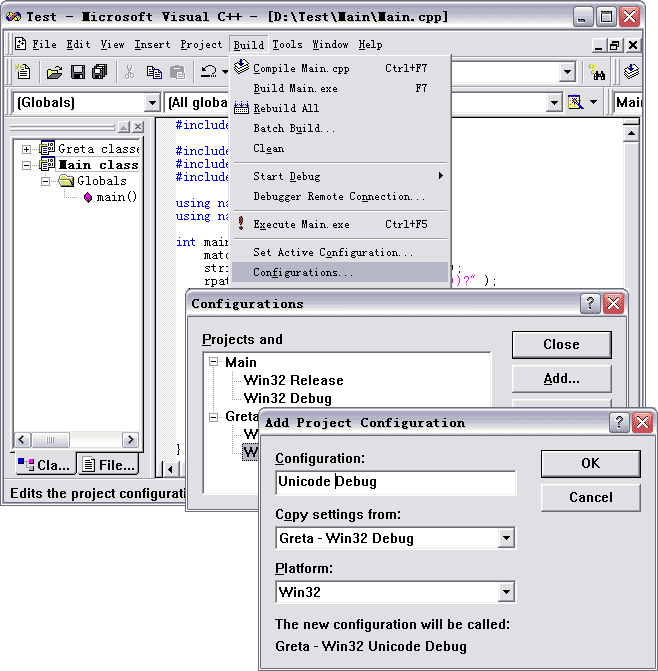658x671 pixels.
Task: Click editor vertical scroll up arrow
Action: click(x=631, y=133)
